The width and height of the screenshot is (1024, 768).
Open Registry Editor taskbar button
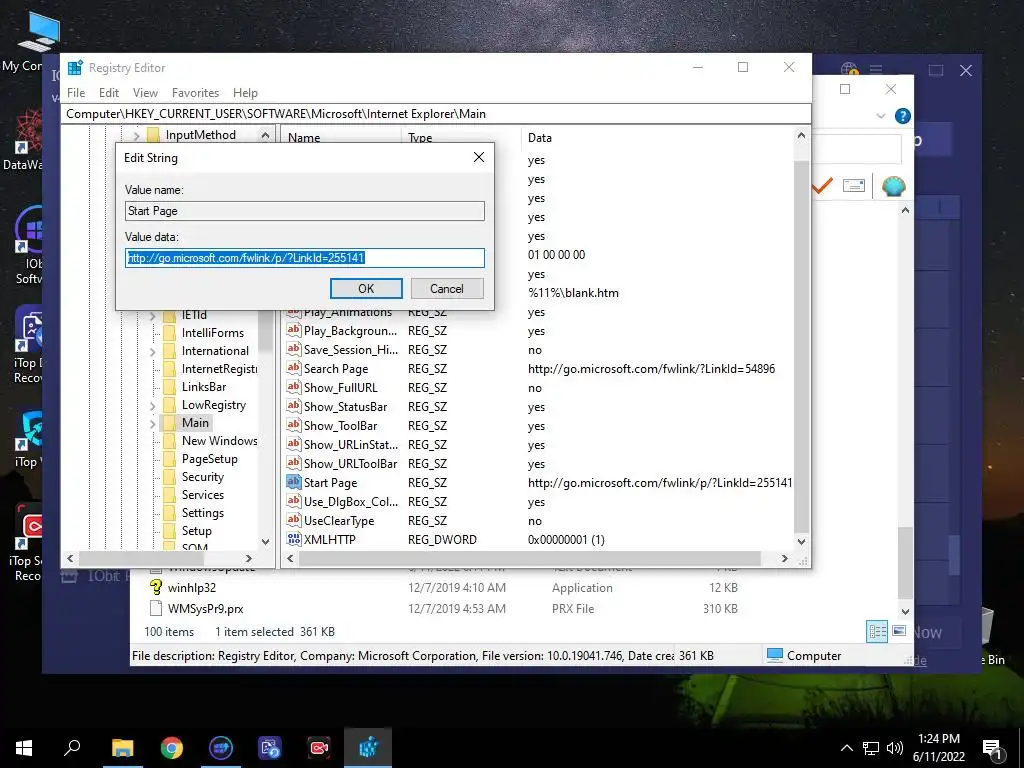pos(368,748)
